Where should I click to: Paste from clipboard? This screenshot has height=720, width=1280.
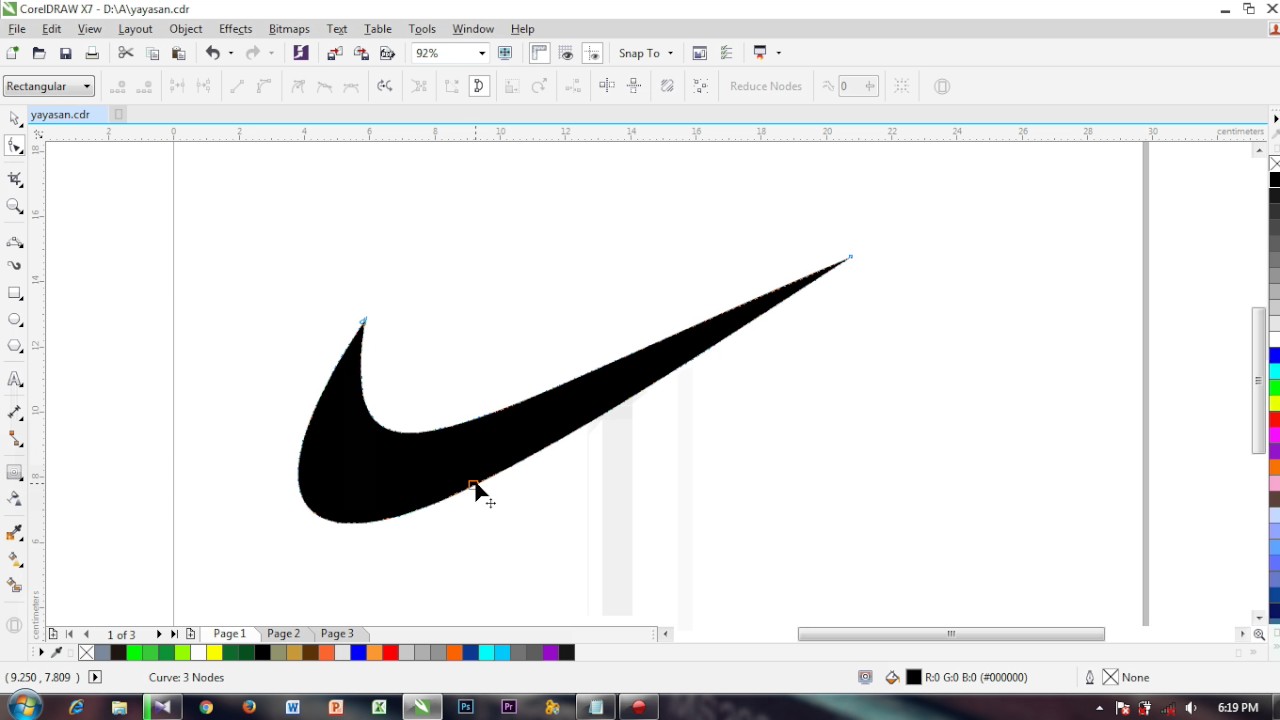pos(179,53)
